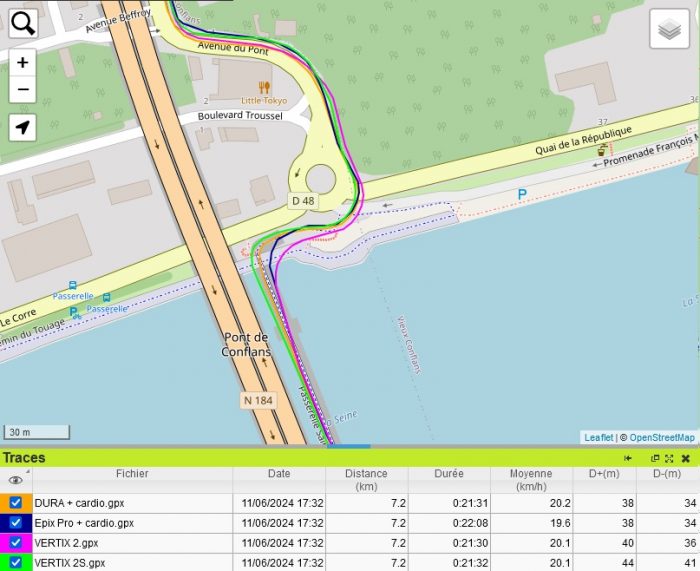This screenshot has width=700, height=571.
Task: Expand the Traces panel to fullscreen
Action: pos(669,458)
